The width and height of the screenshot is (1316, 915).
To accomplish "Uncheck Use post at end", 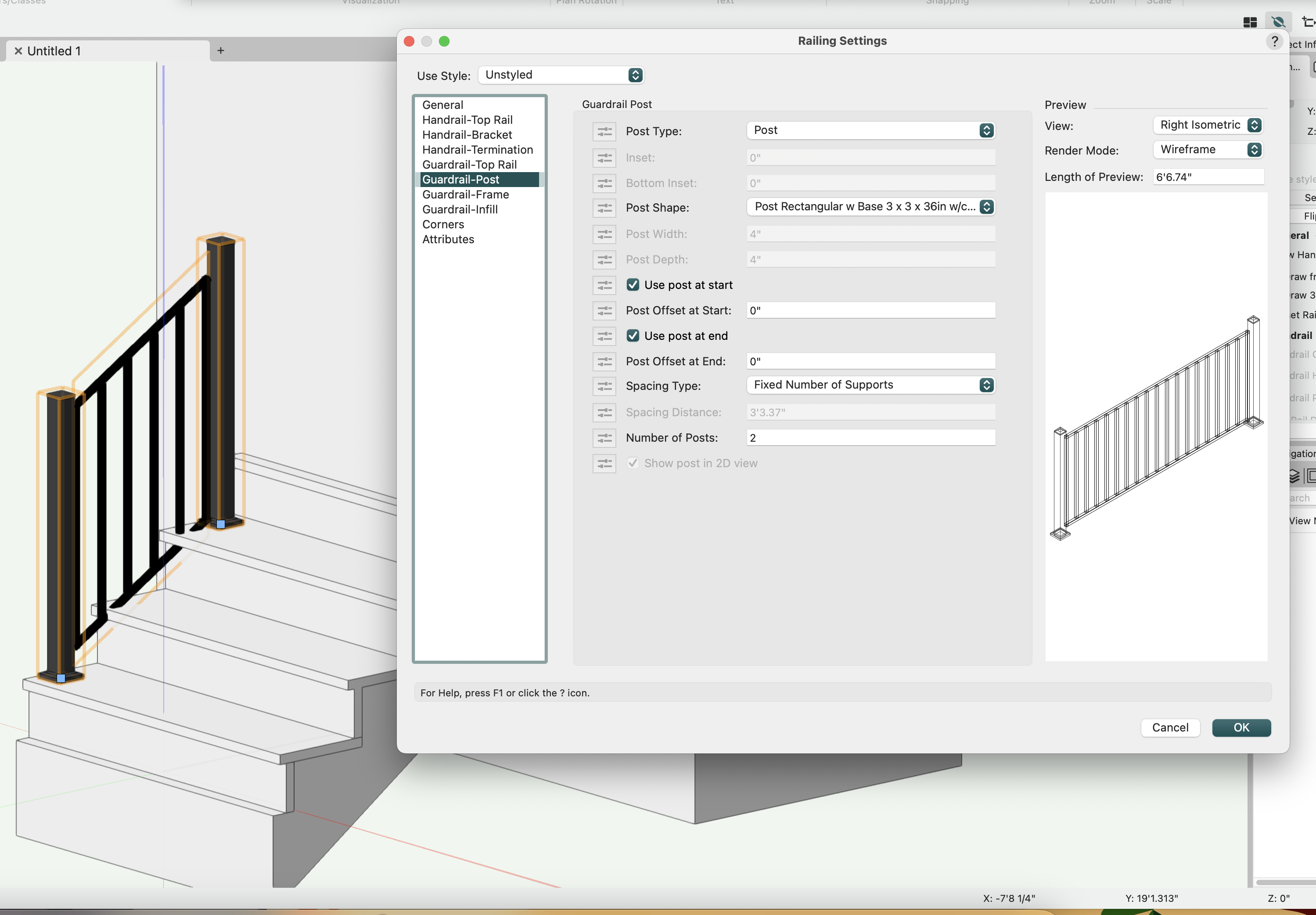I will click(x=633, y=335).
